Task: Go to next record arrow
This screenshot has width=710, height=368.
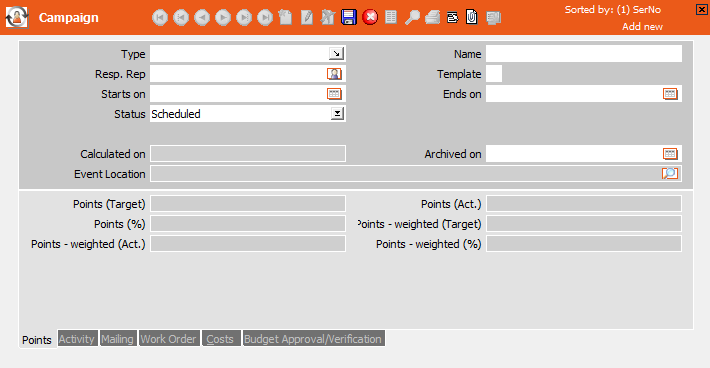Action: 223,18
